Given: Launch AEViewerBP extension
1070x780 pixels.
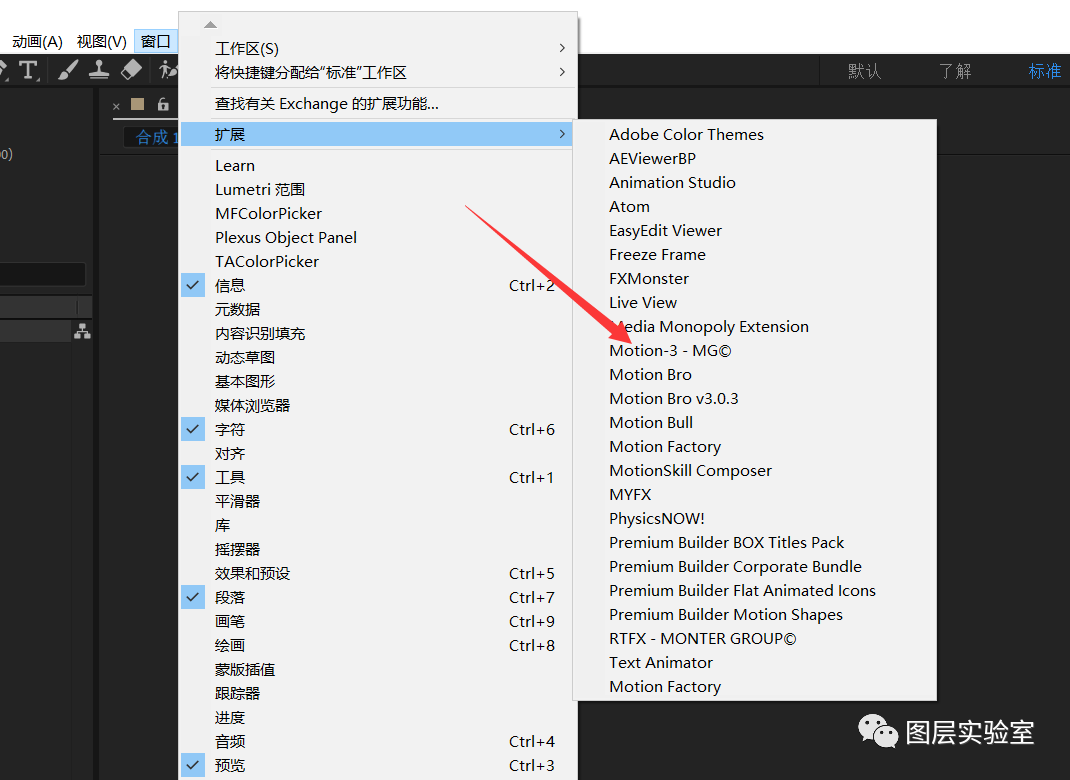Looking at the screenshot, I should [755, 158].
